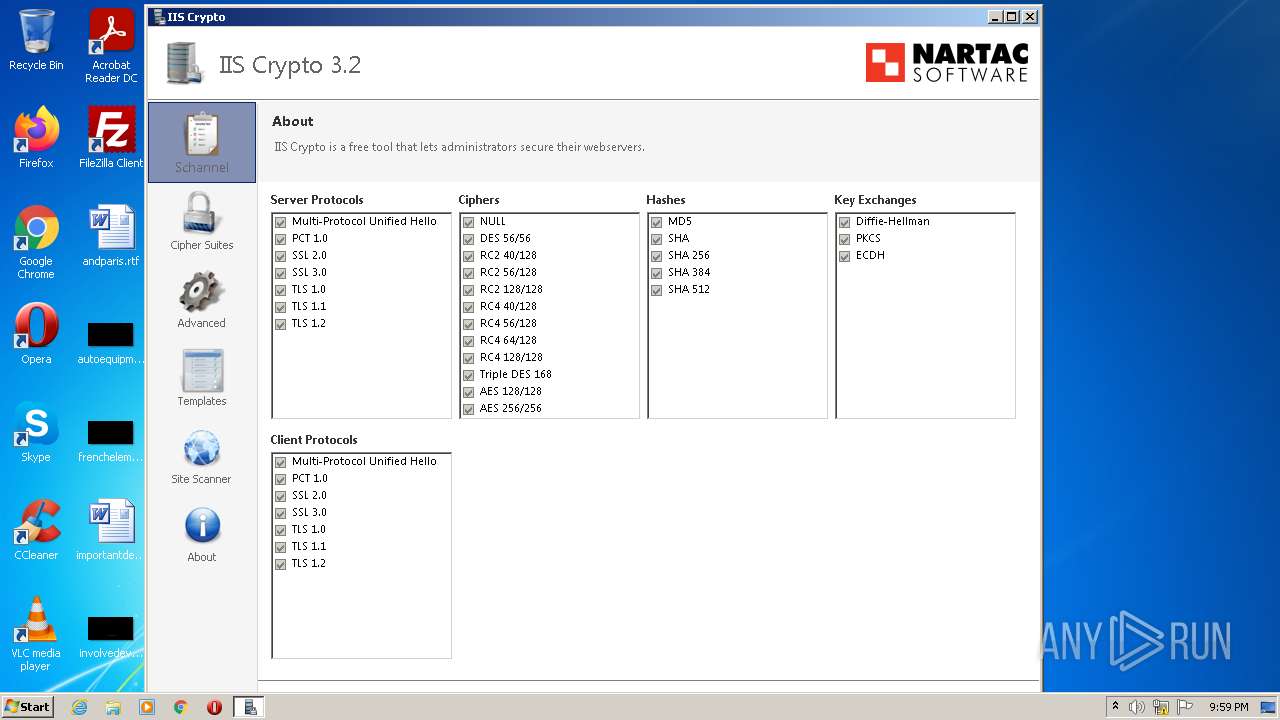Launch Internet Explorer from taskbar
Viewport: 1280px width, 720px height.
(x=80, y=707)
